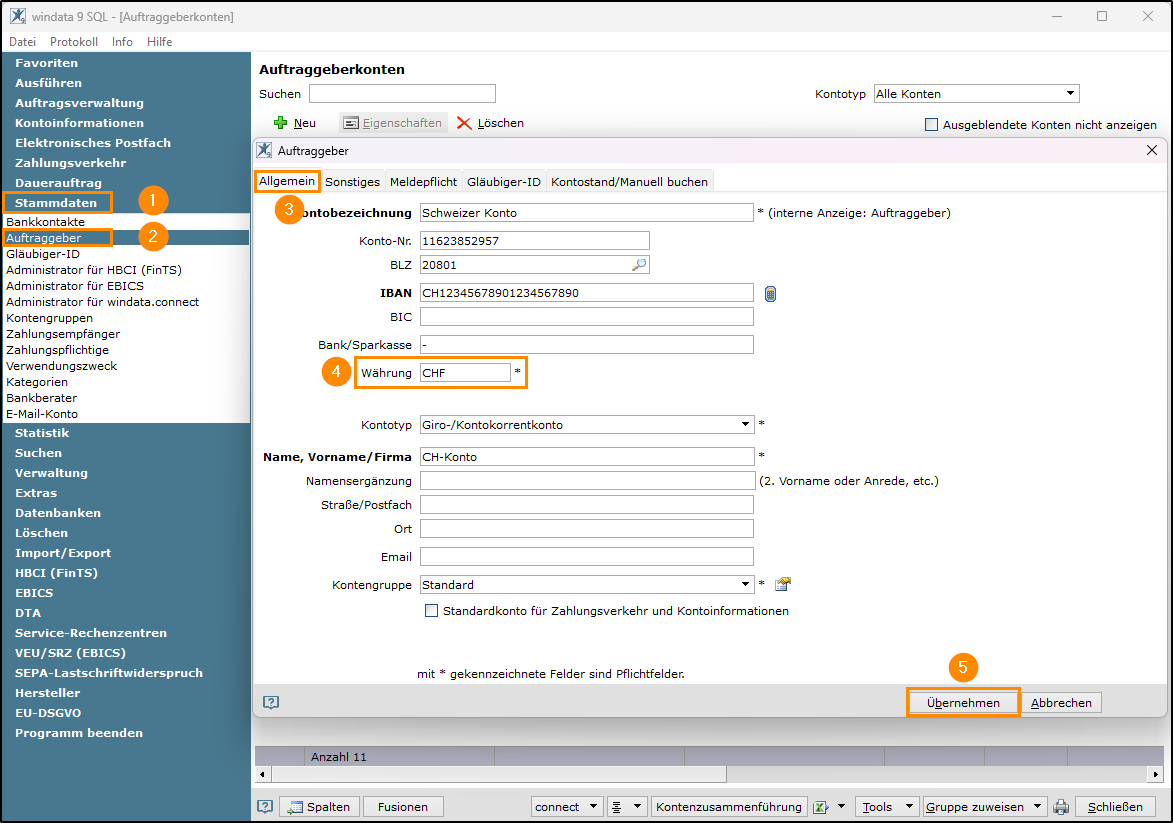Open help icon in Auftraggeber dialog
Viewport: 1173px width, 823px height.
[x=271, y=702]
